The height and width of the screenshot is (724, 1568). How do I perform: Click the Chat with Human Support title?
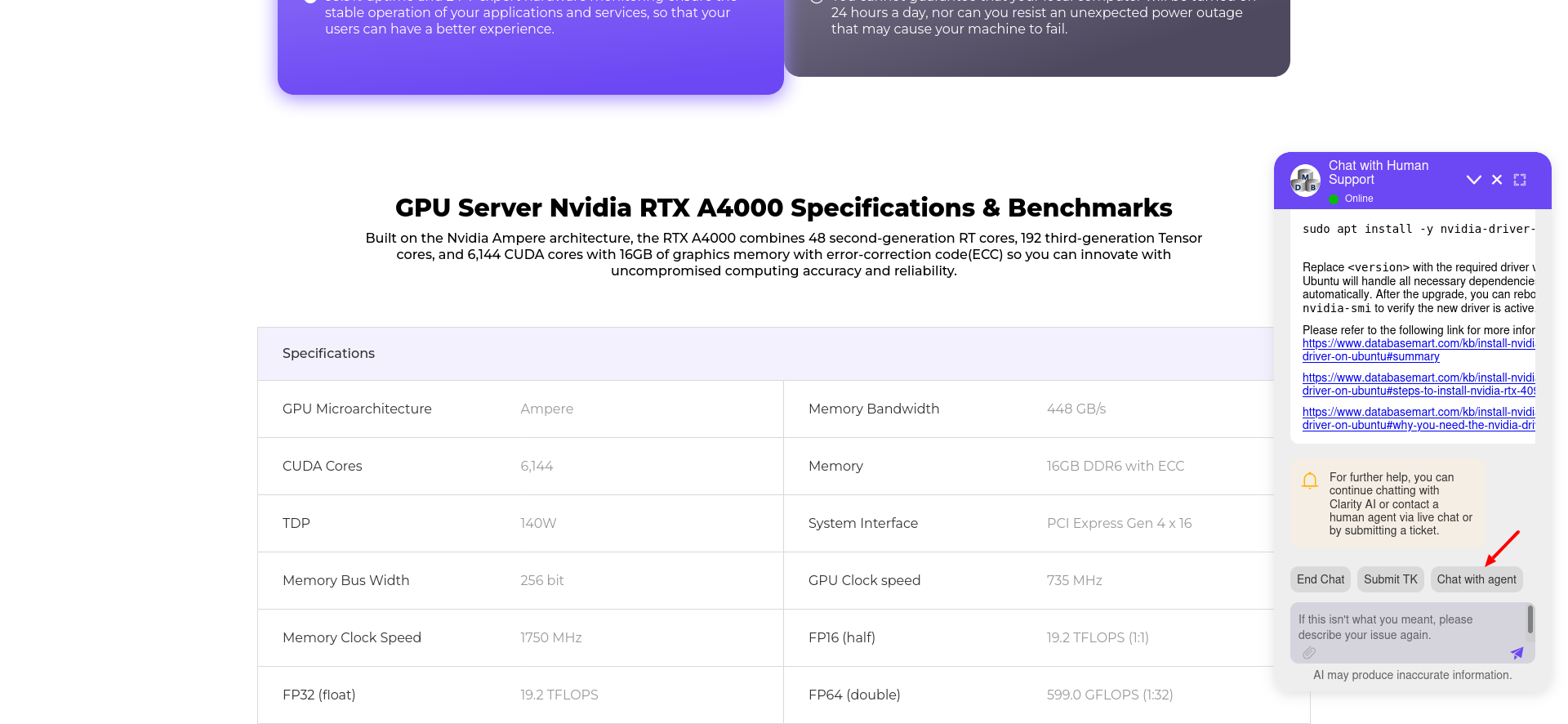1379,172
